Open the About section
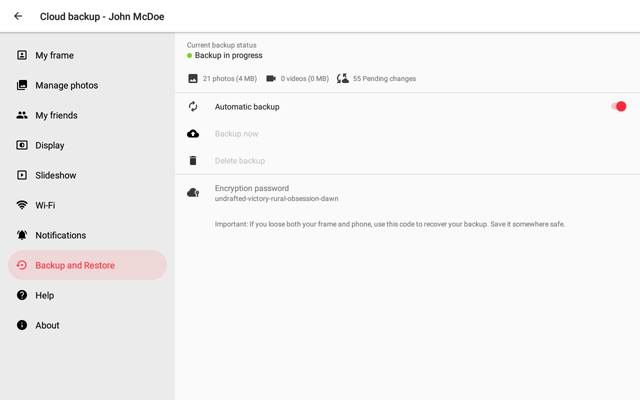Image resolution: width=640 pixels, height=400 pixels. (87, 325)
